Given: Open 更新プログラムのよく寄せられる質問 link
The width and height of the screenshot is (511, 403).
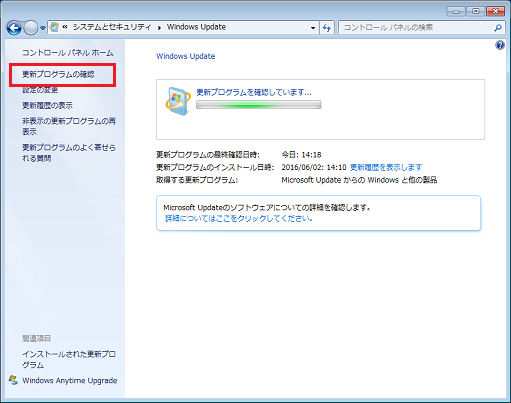Looking at the screenshot, I should pyautogui.click(x=69, y=153).
